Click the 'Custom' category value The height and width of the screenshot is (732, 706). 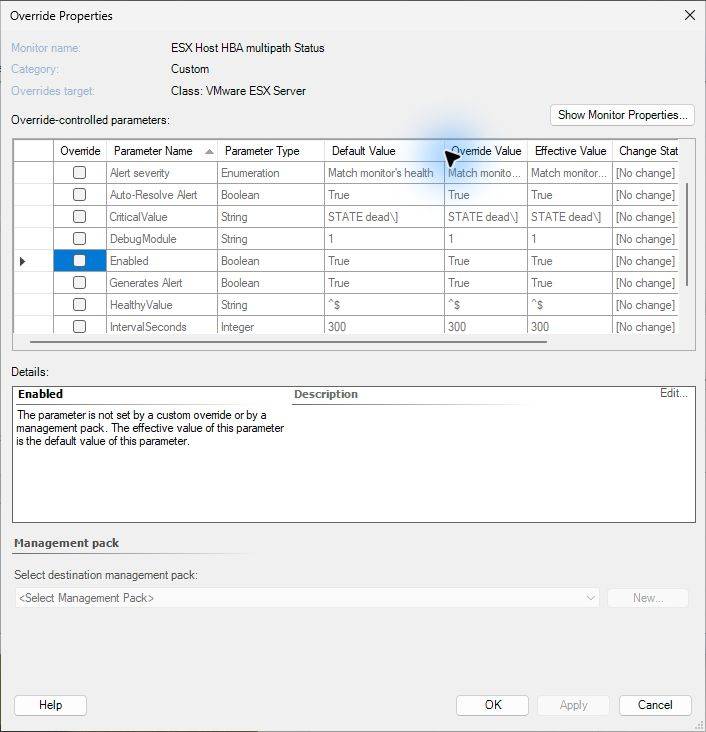190,69
